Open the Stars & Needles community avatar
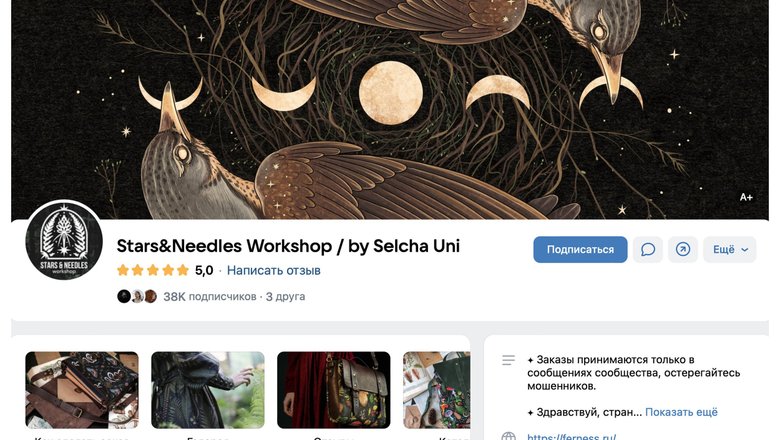780x440 pixels. [64, 242]
